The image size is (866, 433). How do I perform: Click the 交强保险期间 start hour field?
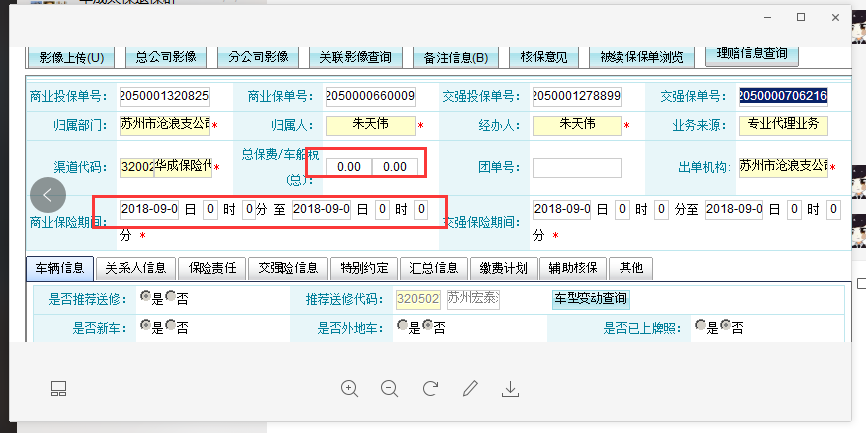click(x=622, y=209)
